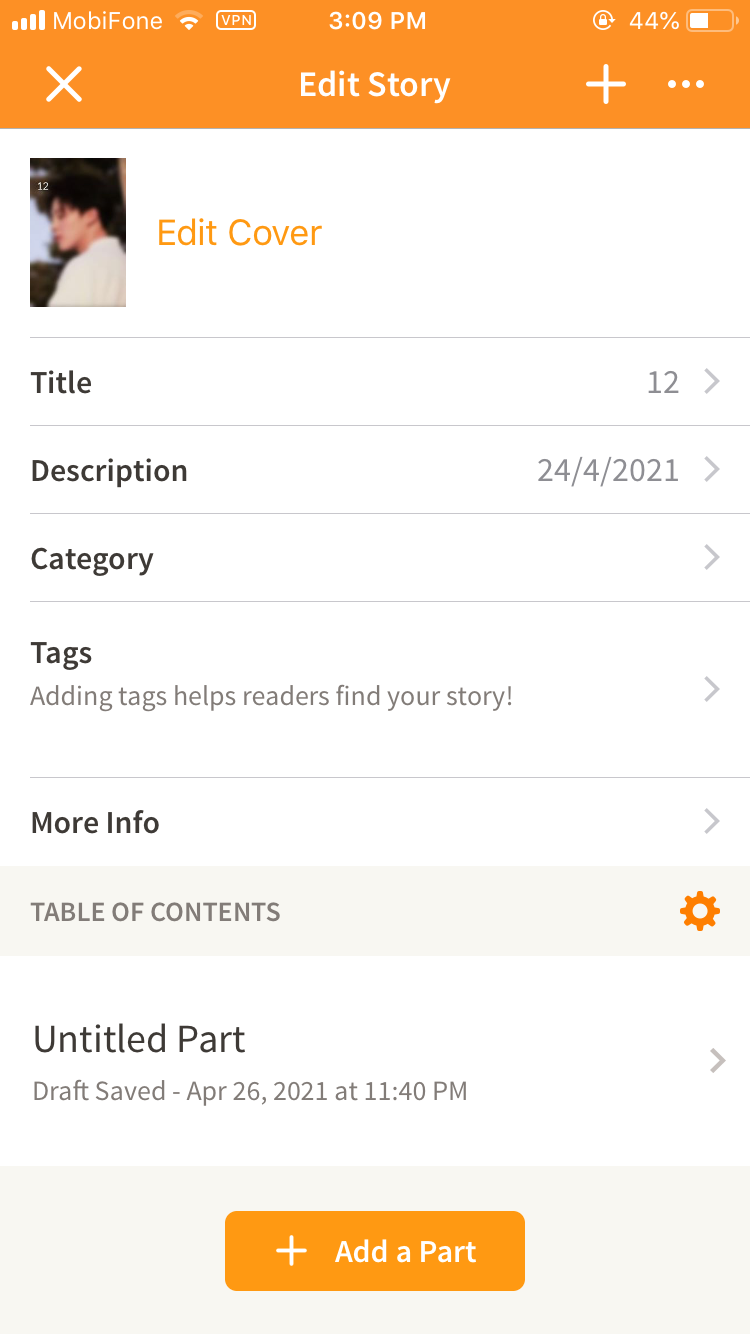Tap the Description chevron arrow
Screen dimensions: 750x1334
click(712, 470)
